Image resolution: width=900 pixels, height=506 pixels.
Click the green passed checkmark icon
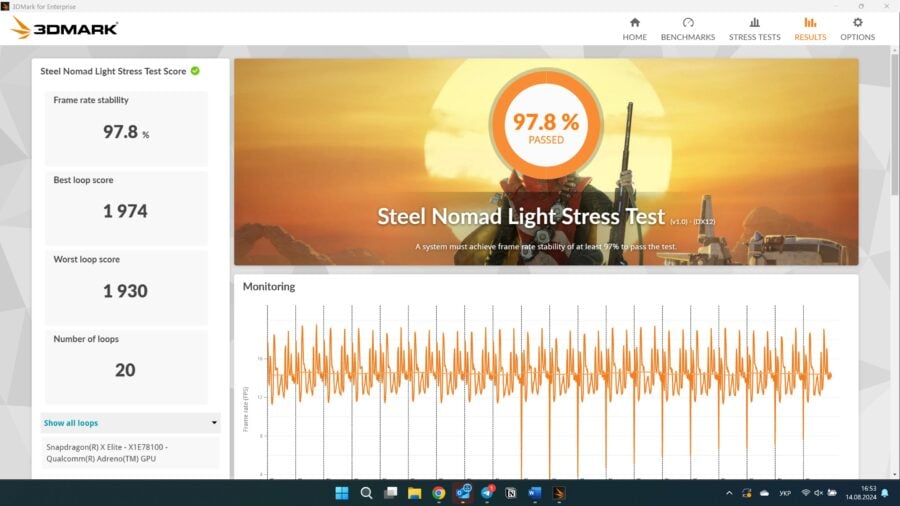click(x=195, y=71)
